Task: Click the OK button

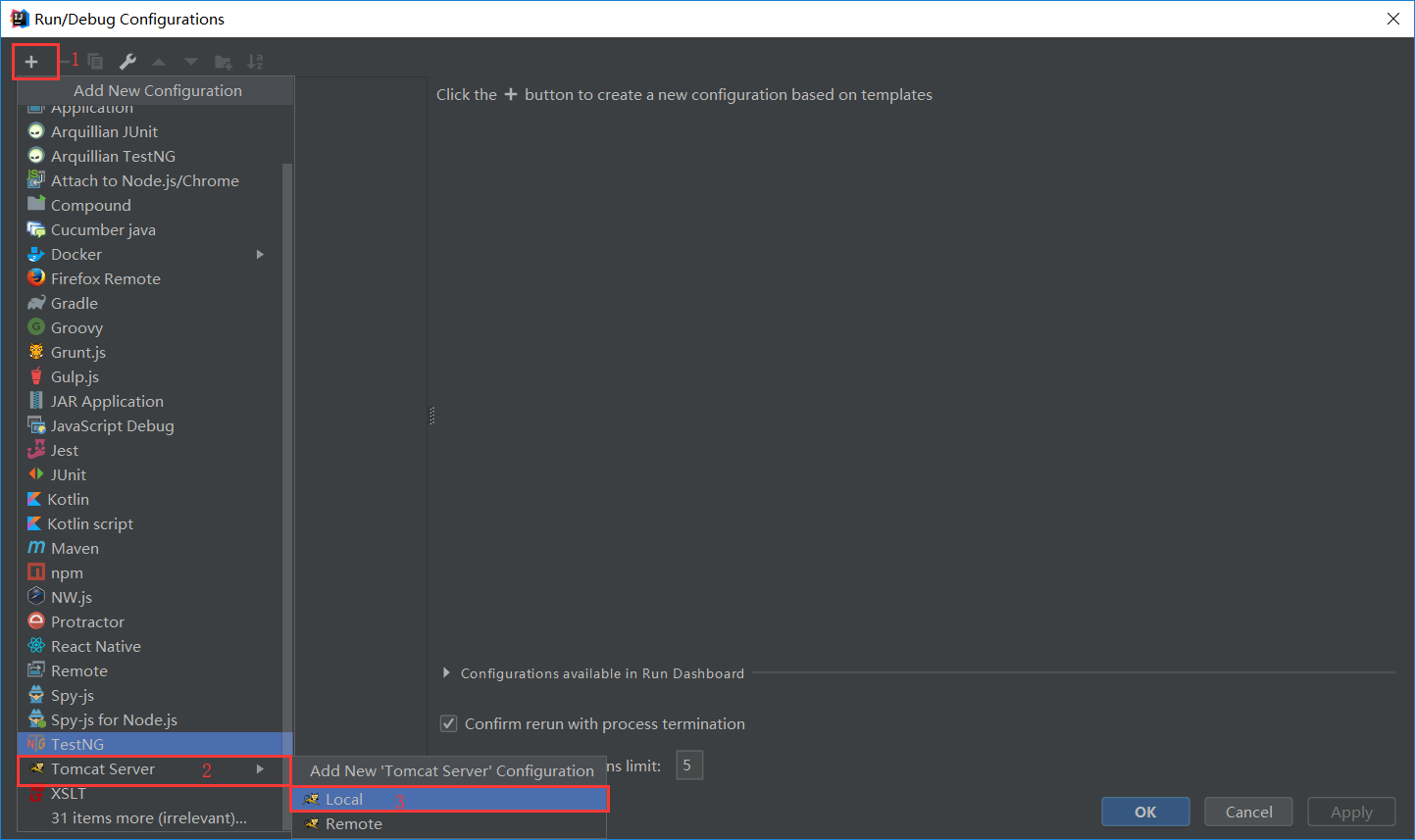Action: tap(1145, 812)
